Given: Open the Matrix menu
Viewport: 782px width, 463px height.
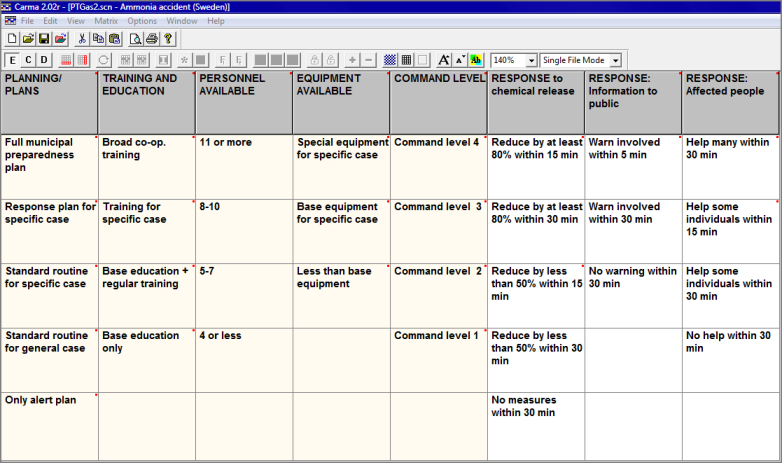Looking at the screenshot, I should coord(106,21).
